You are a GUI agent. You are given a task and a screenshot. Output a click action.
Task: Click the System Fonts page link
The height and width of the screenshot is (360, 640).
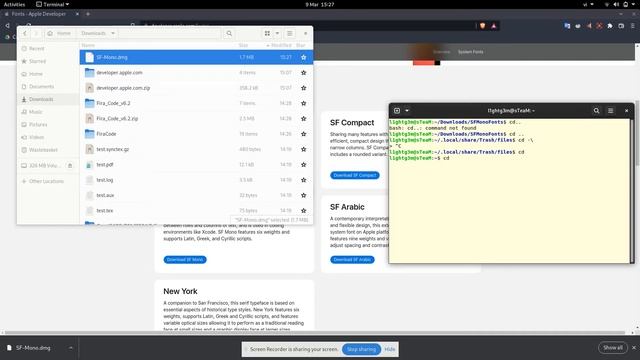pos(470,52)
